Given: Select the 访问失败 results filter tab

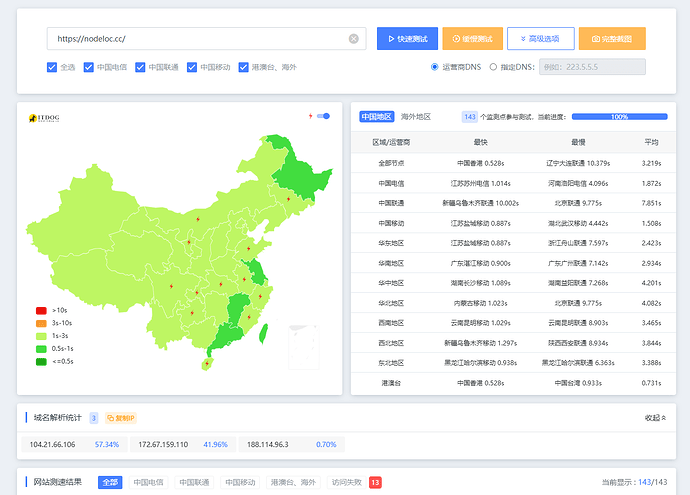Looking at the screenshot, I should pyautogui.click(x=347, y=482).
